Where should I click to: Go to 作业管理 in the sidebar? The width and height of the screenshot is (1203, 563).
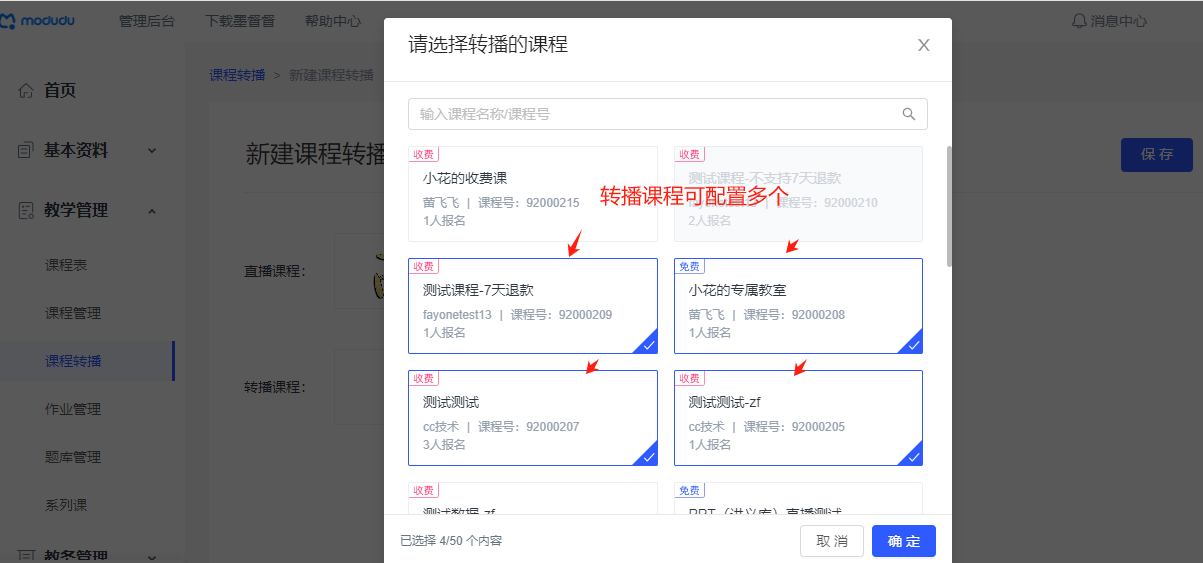73,409
